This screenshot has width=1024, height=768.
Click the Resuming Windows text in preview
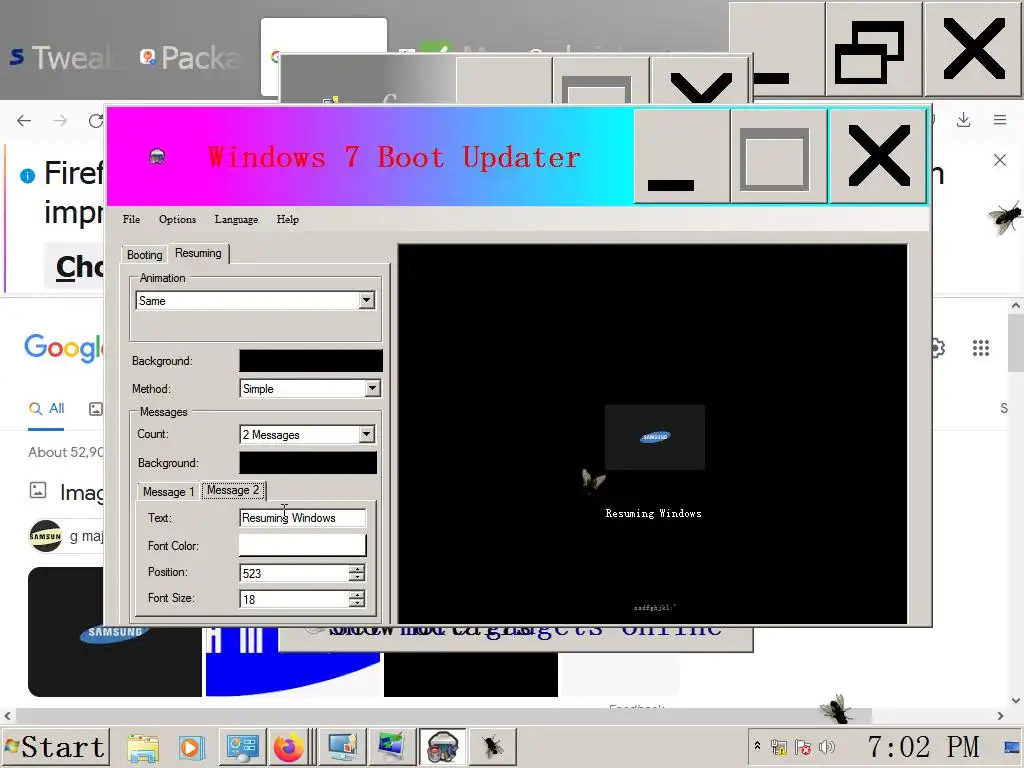[x=653, y=513]
